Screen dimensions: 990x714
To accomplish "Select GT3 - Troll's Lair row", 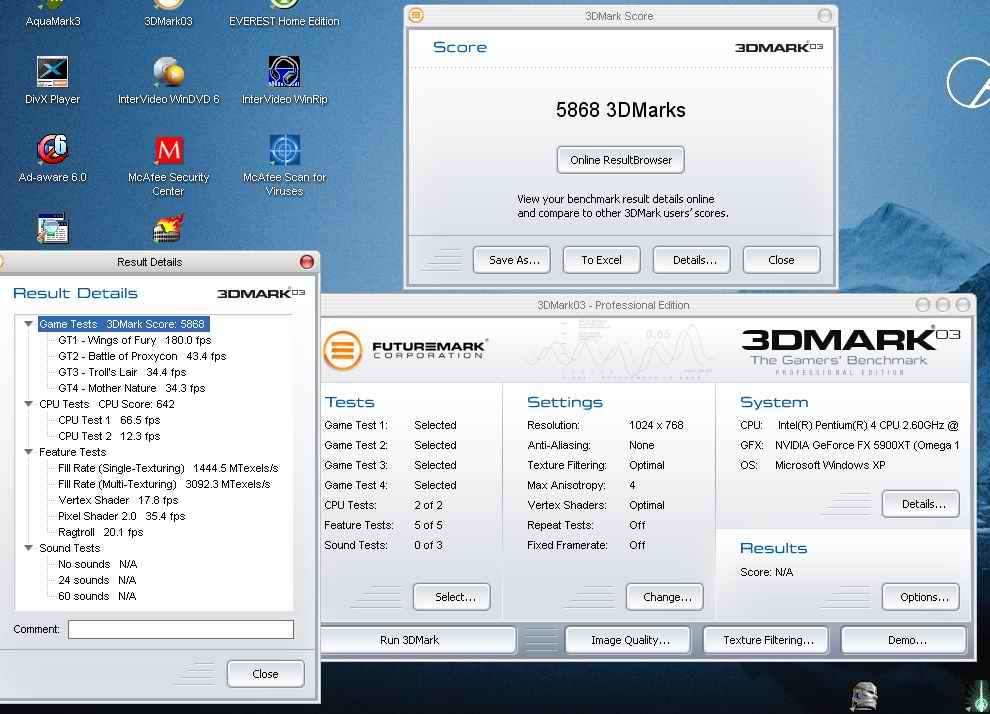I will click(x=122, y=372).
